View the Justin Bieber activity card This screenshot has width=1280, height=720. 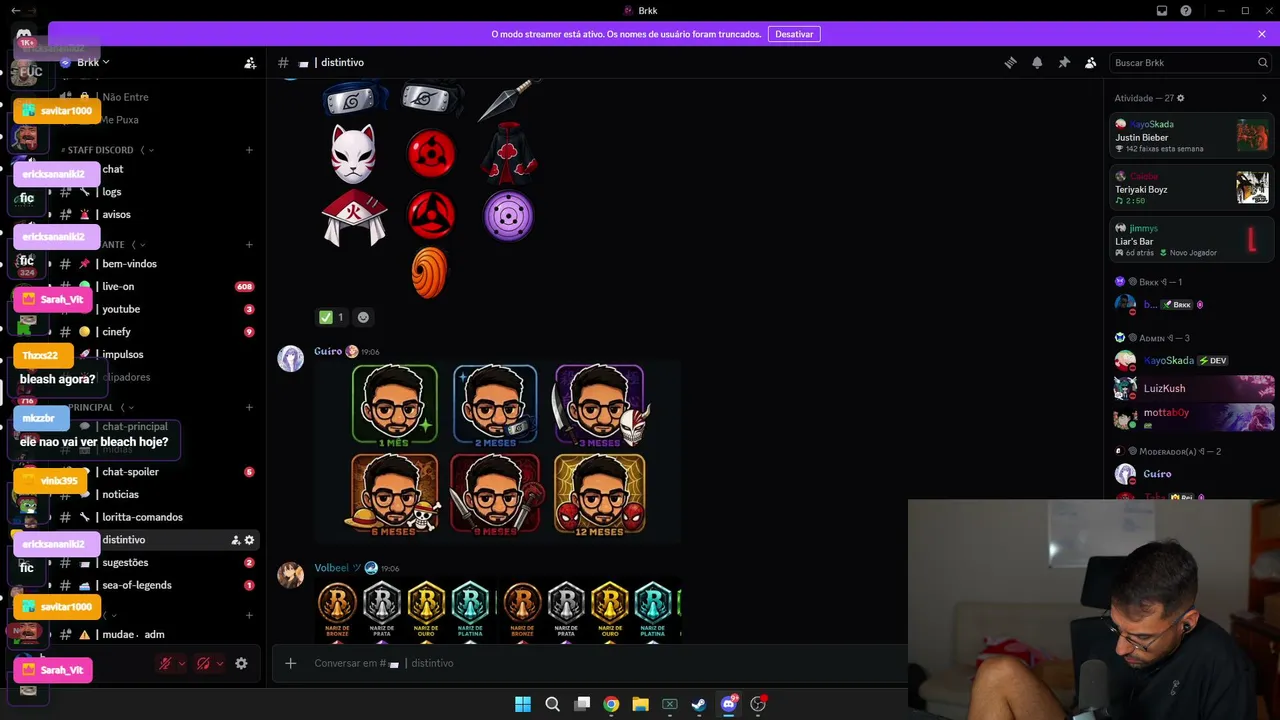(x=1192, y=136)
